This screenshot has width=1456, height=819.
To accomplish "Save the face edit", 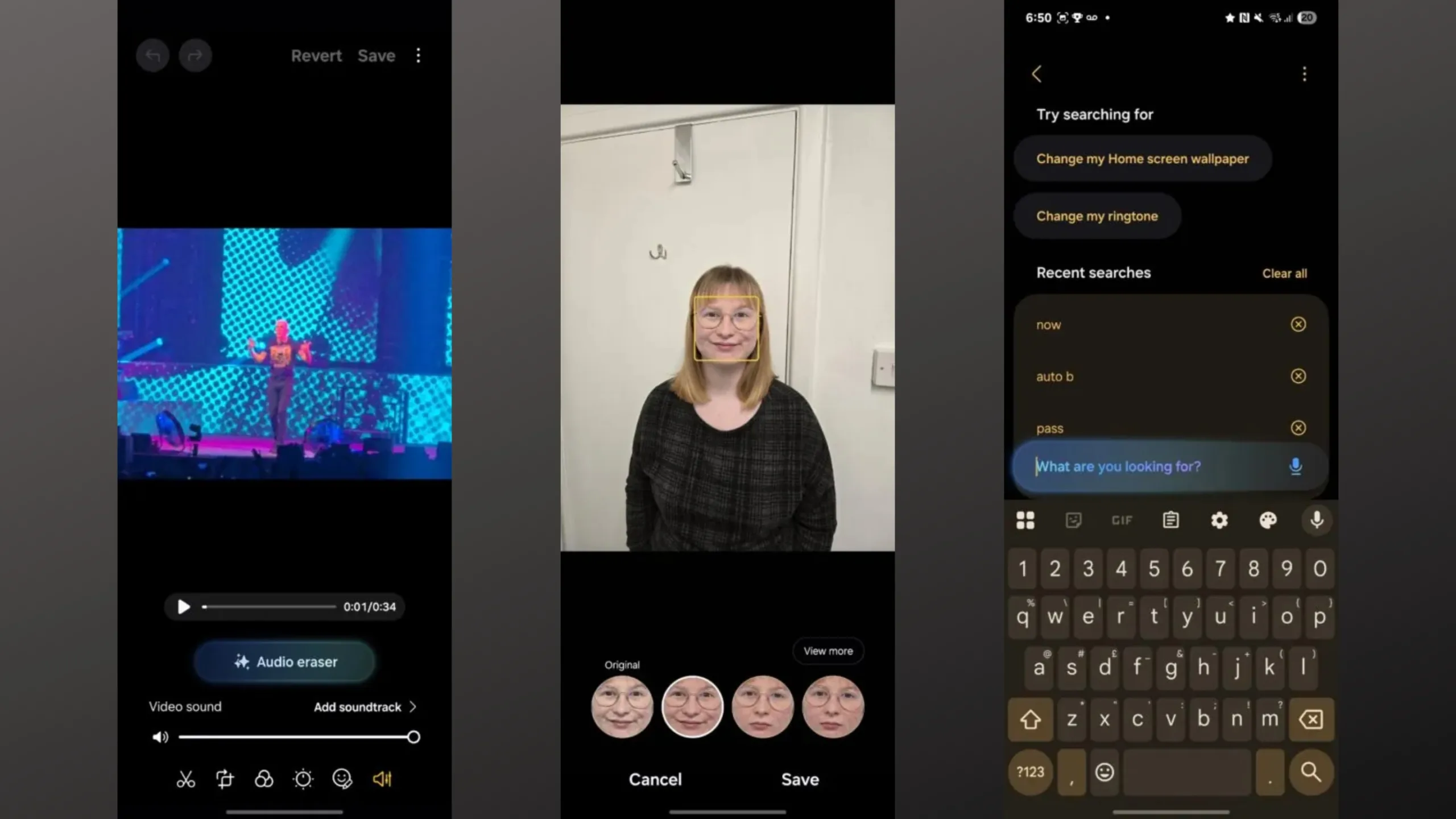I will [800, 779].
